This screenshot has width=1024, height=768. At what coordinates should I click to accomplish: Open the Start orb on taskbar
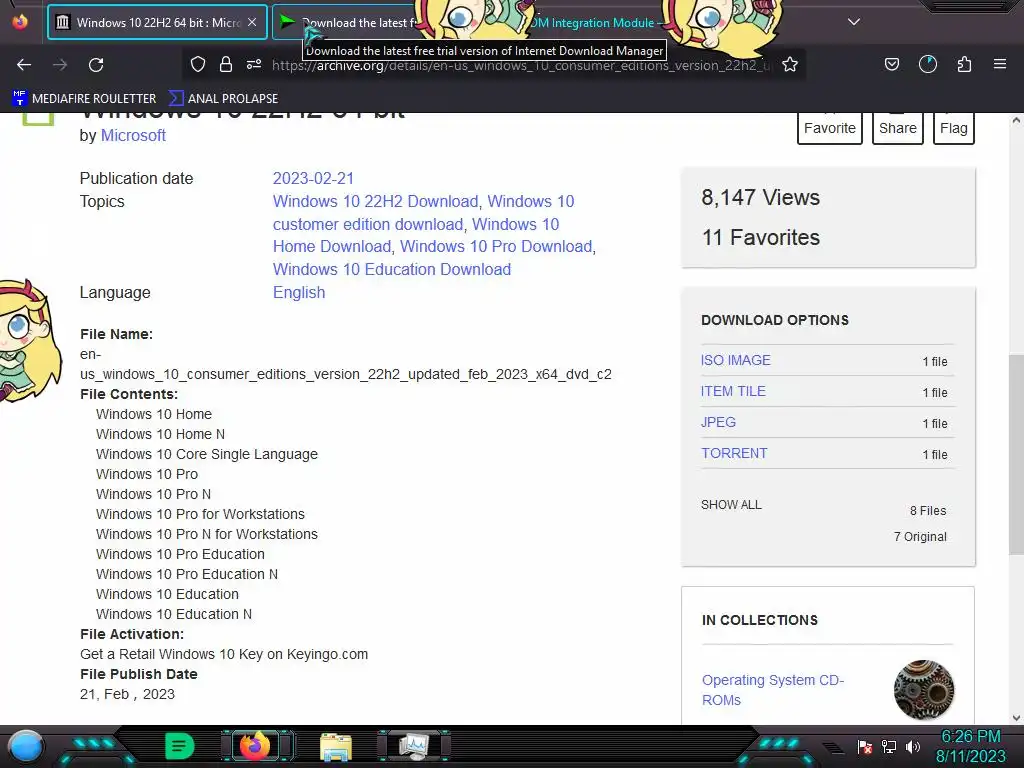[26, 747]
